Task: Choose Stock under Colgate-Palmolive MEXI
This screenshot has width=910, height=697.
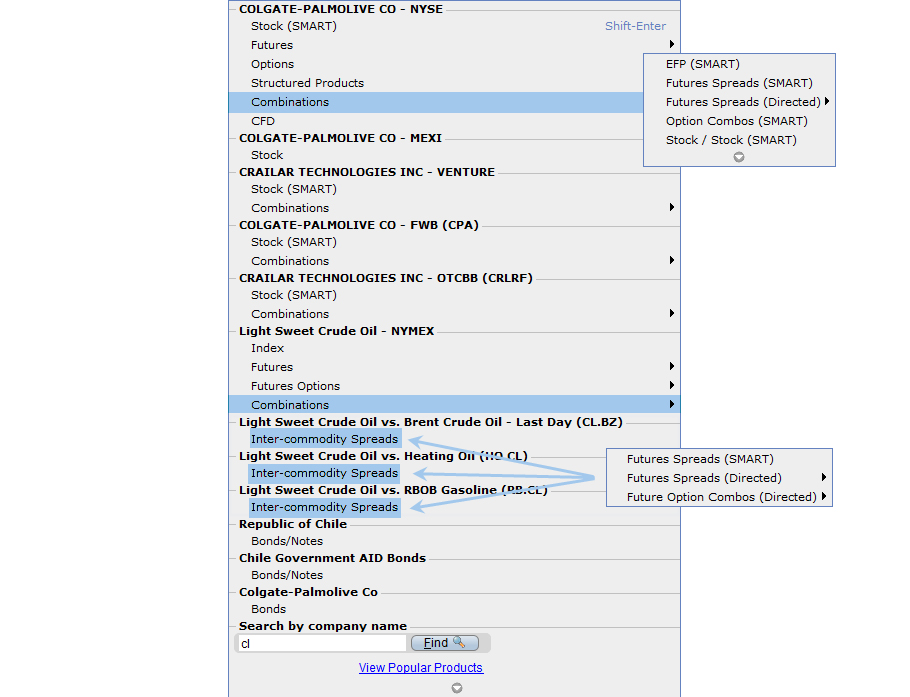Action: [267, 155]
